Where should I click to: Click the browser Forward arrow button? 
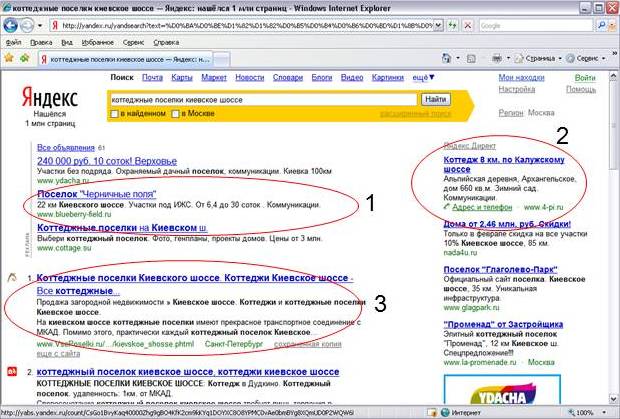tap(27, 26)
